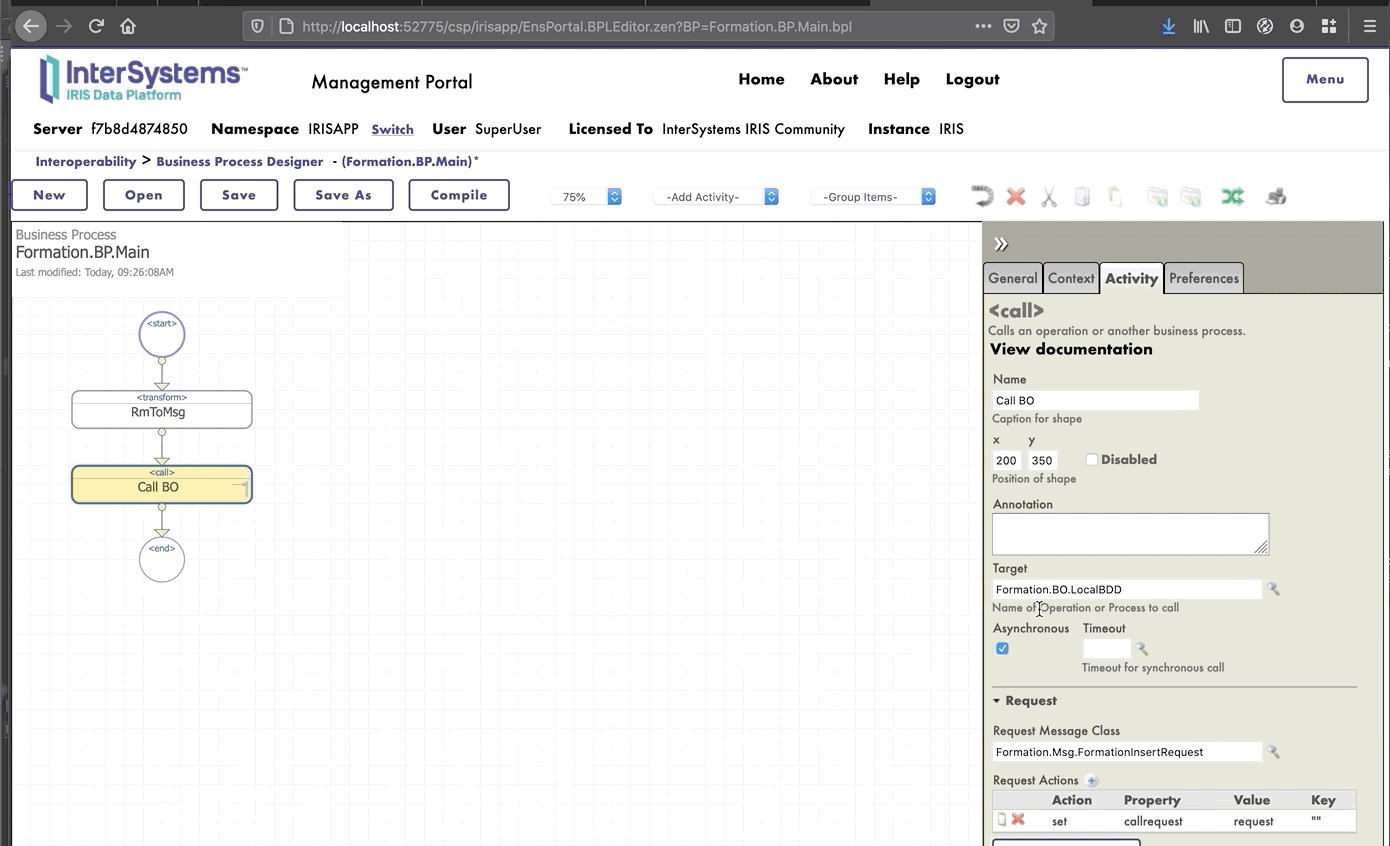Collapse the Request section

click(997, 701)
